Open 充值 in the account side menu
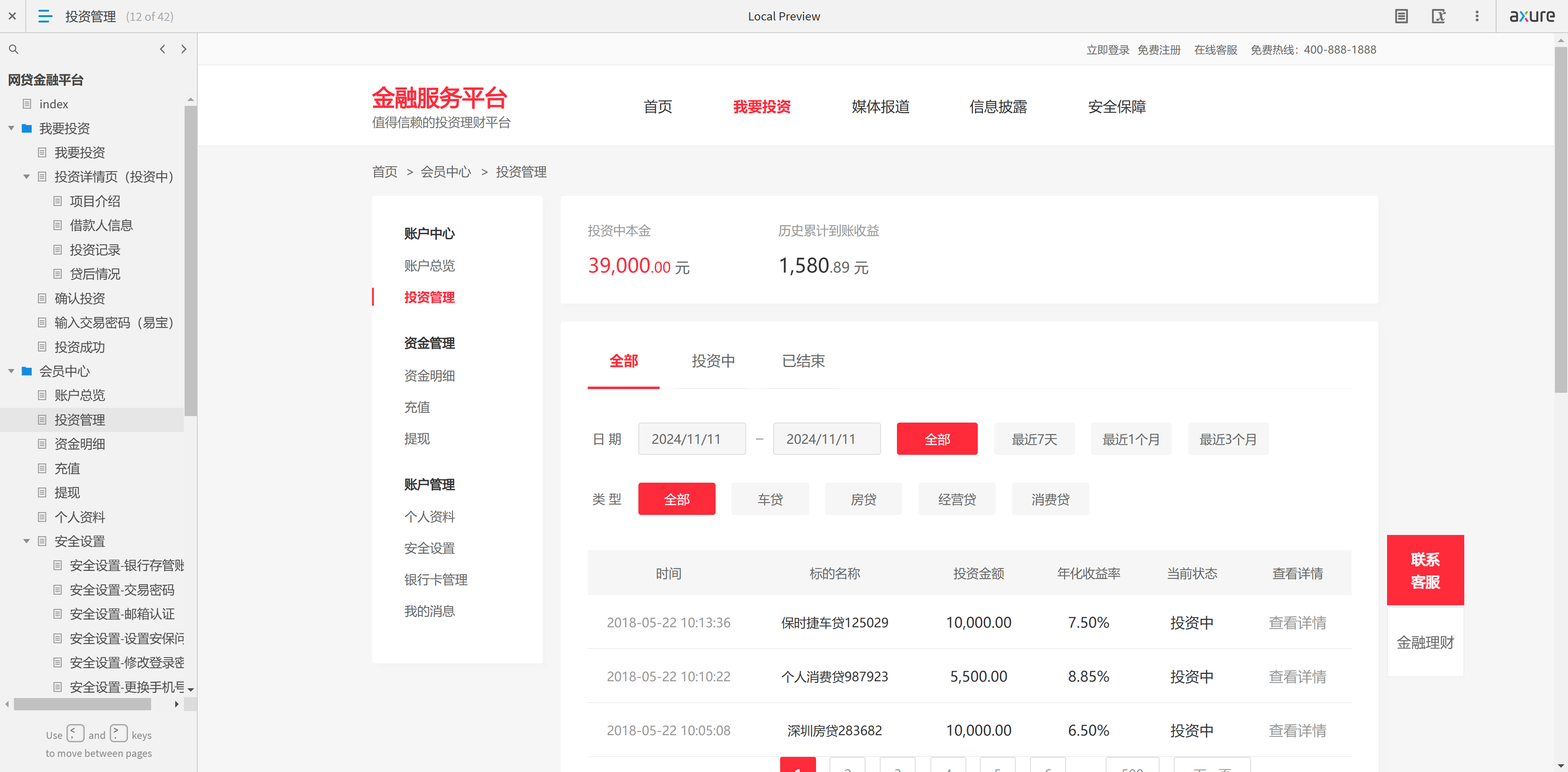The image size is (1568, 772). tap(417, 407)
